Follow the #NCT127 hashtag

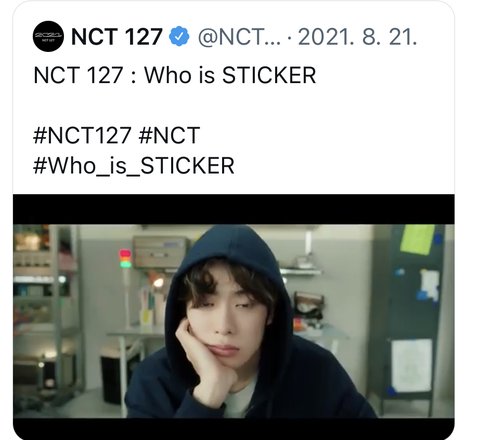82,135
